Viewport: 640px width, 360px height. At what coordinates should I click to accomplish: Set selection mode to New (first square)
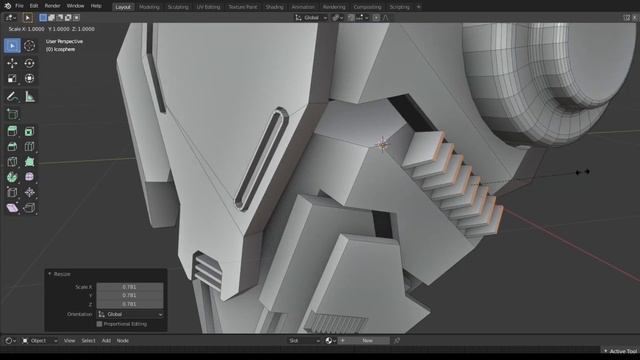coord(43,18)
